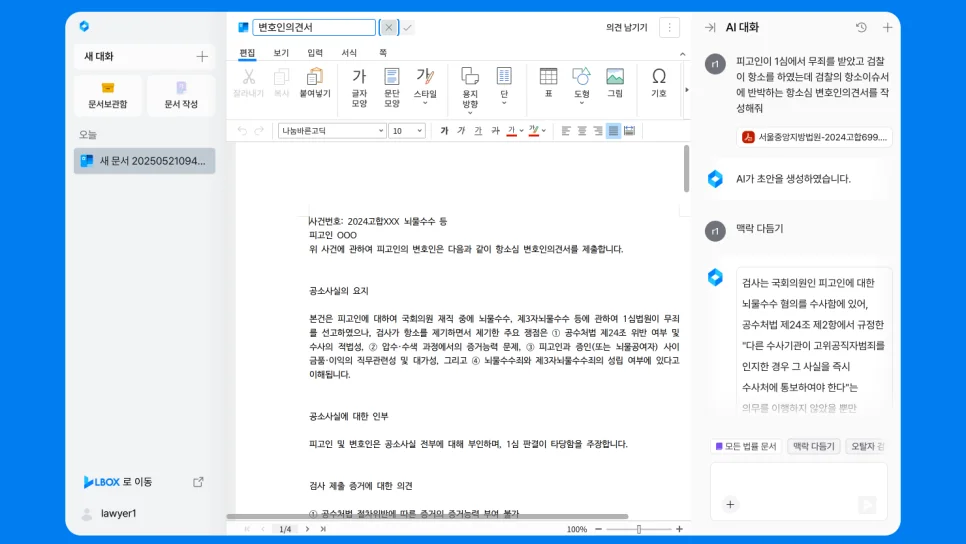Open the font color dropdown arrow
This screenshot has height=544, width=966.
click(x=522, y=131)
